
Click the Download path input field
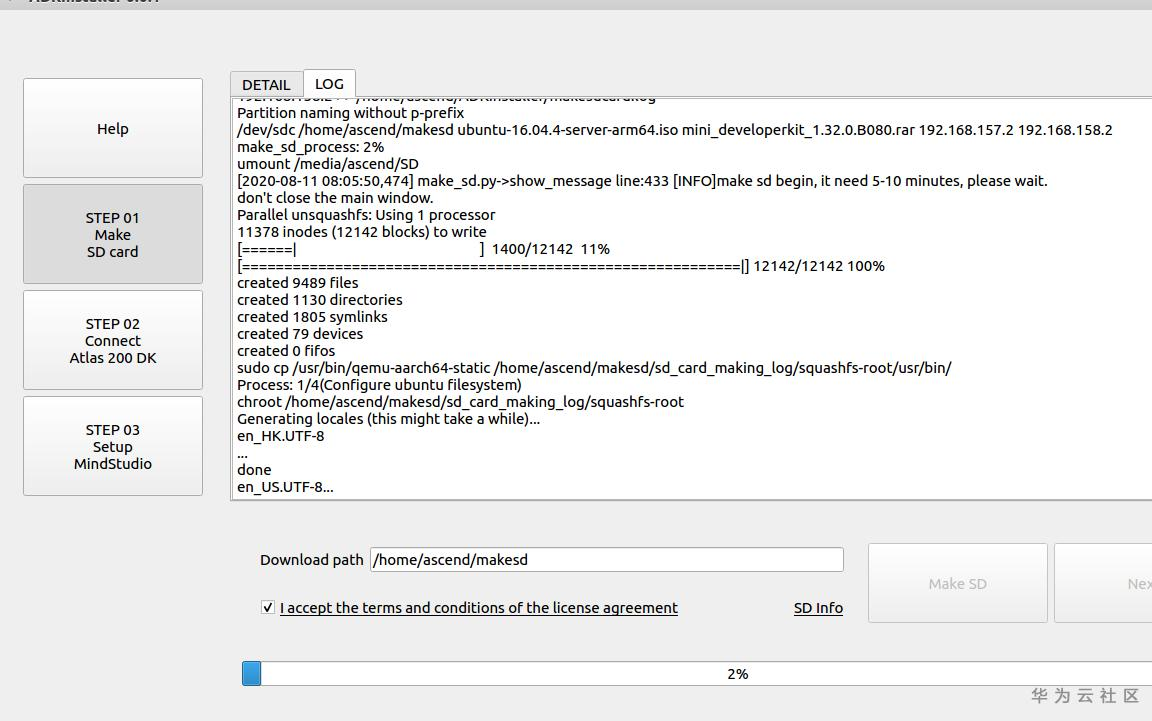pyautogui.click(x=606, y=559)
